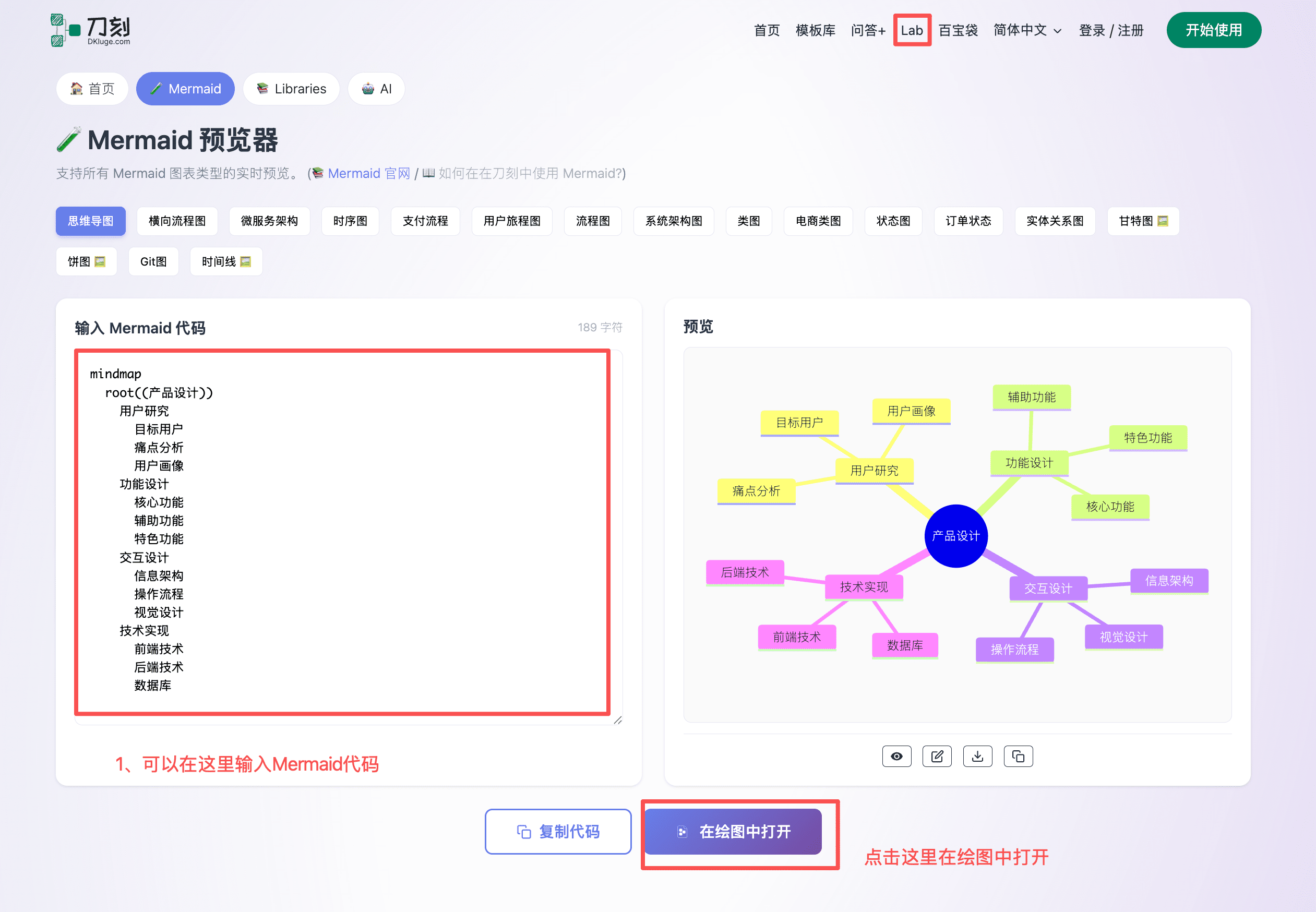Open the Mermaid 官网 link
This screenshot has height=912, width=1316.
368,173
